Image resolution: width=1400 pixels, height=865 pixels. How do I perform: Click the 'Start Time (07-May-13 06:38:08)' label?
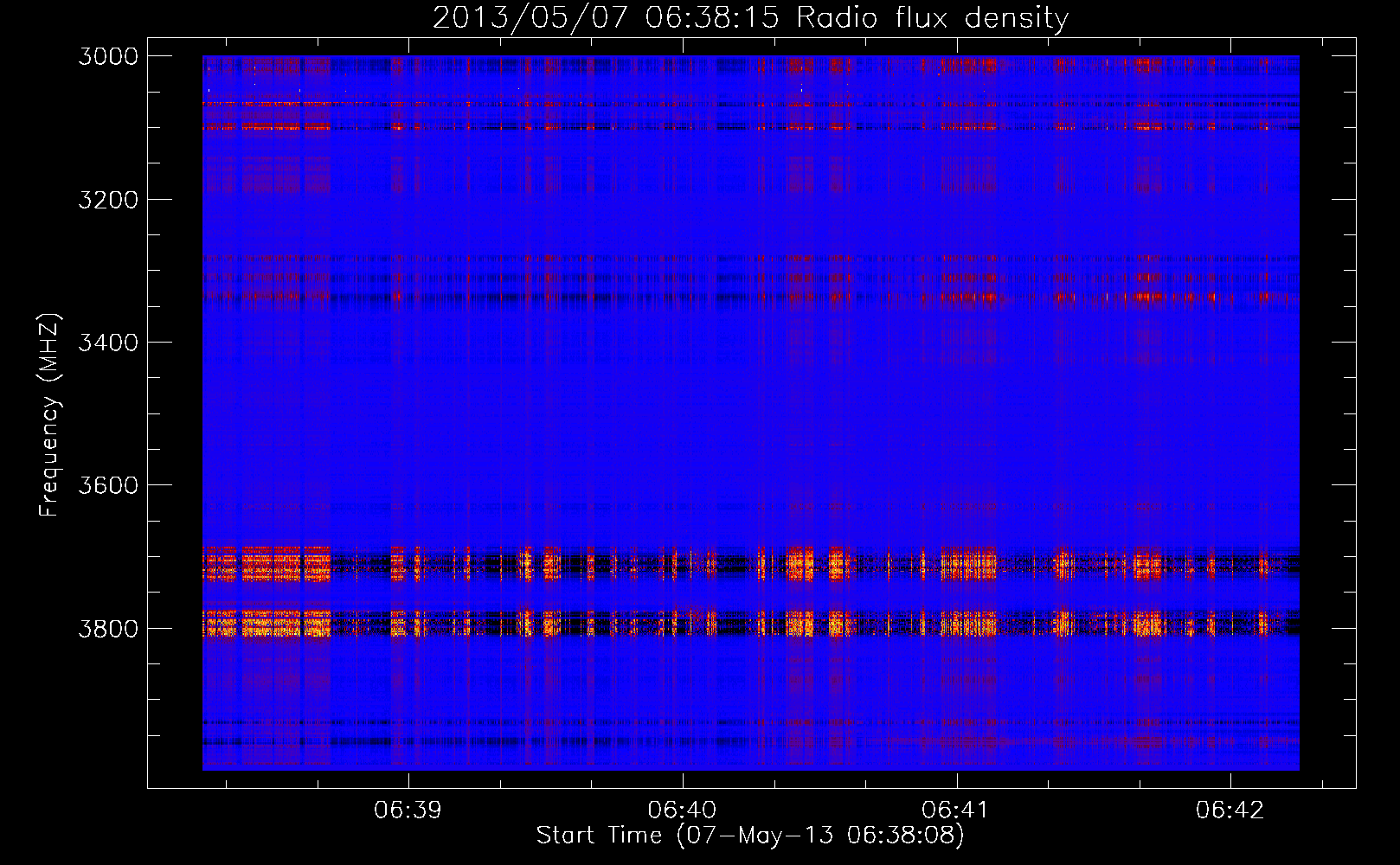click(750, 836)
